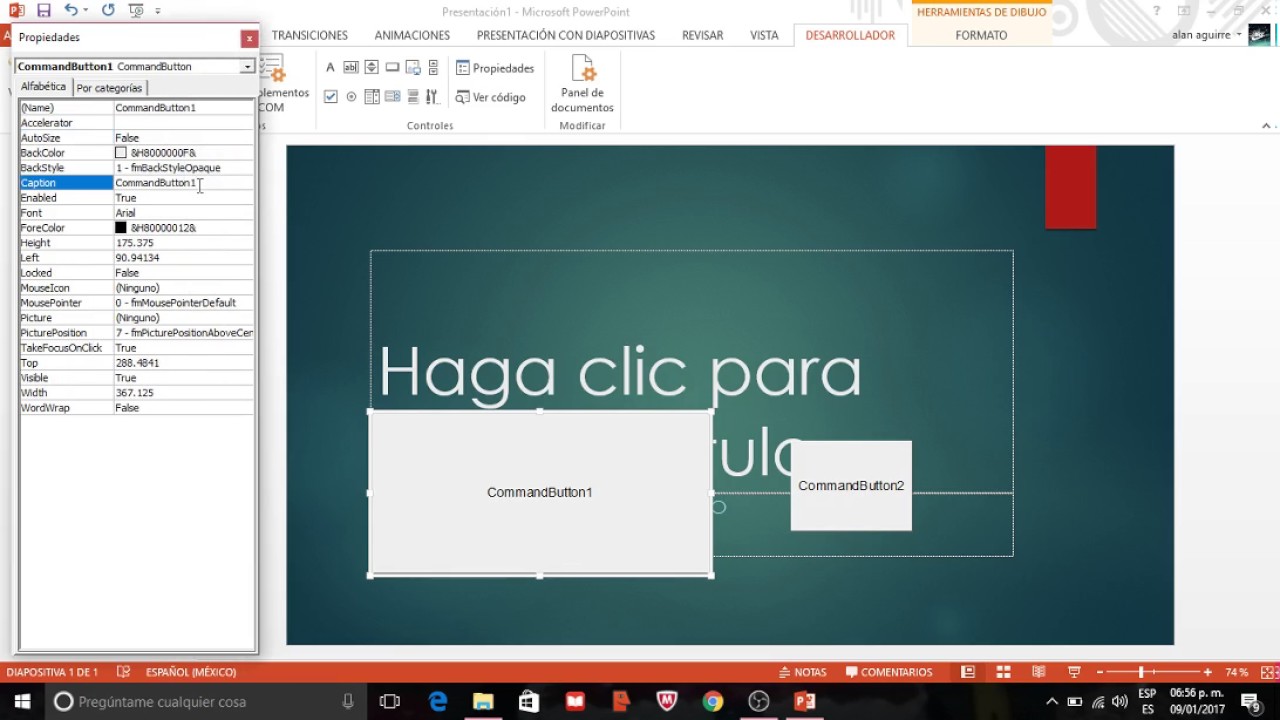Viewport: 1280px width, 720px height.
Task: Insert a Spin Button control
Action: point(371,67)
